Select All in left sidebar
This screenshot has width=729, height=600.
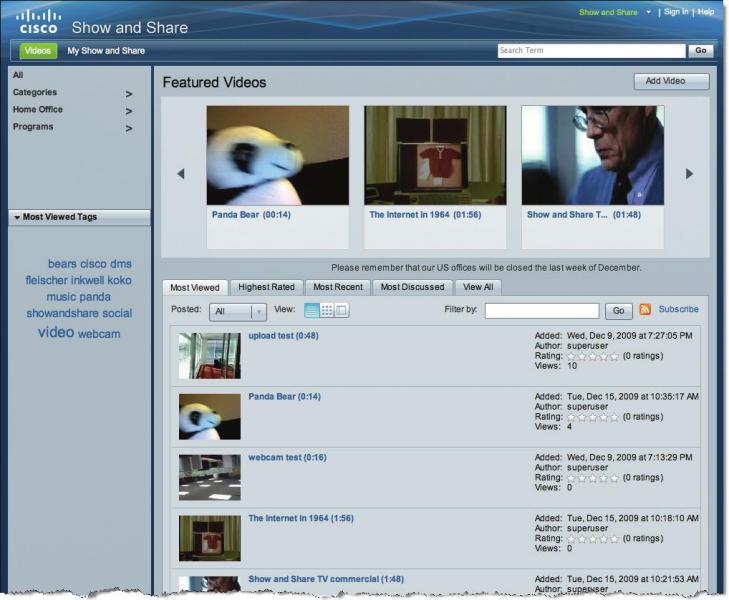(18, 75)
